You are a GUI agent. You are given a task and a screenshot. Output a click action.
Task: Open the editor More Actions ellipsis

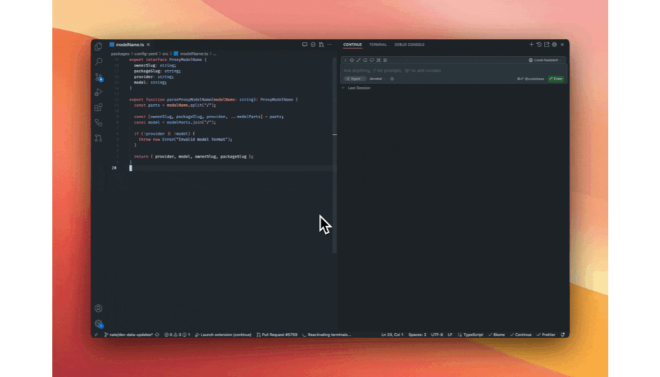point(330,45)
